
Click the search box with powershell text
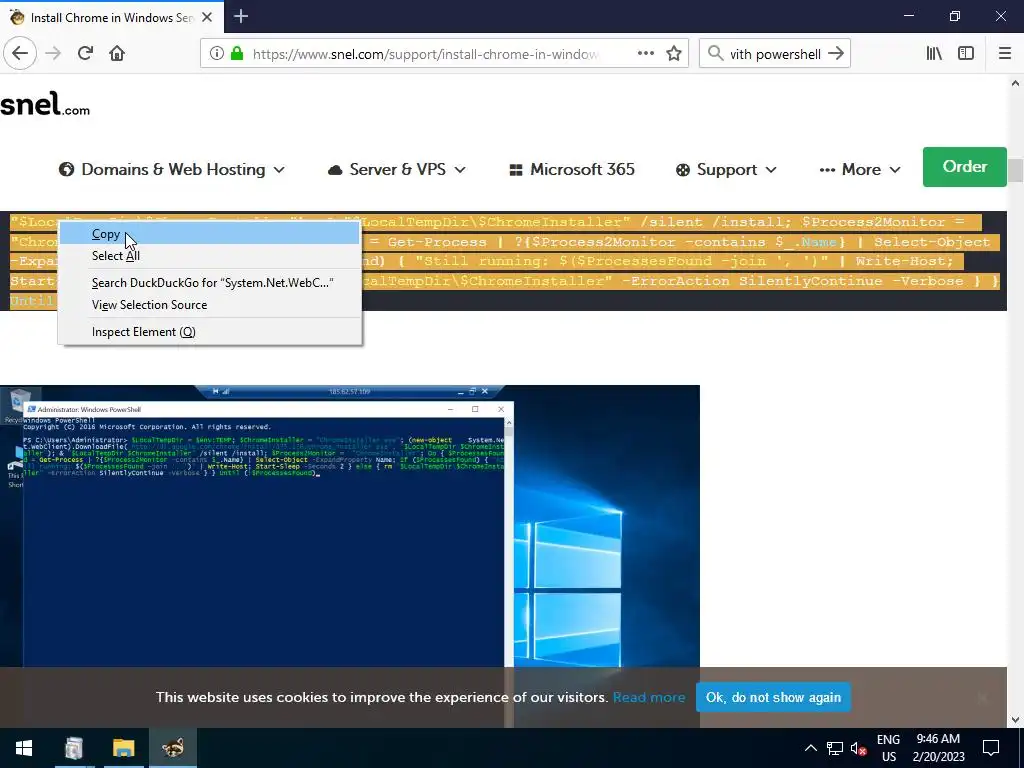tap(775, 54)
